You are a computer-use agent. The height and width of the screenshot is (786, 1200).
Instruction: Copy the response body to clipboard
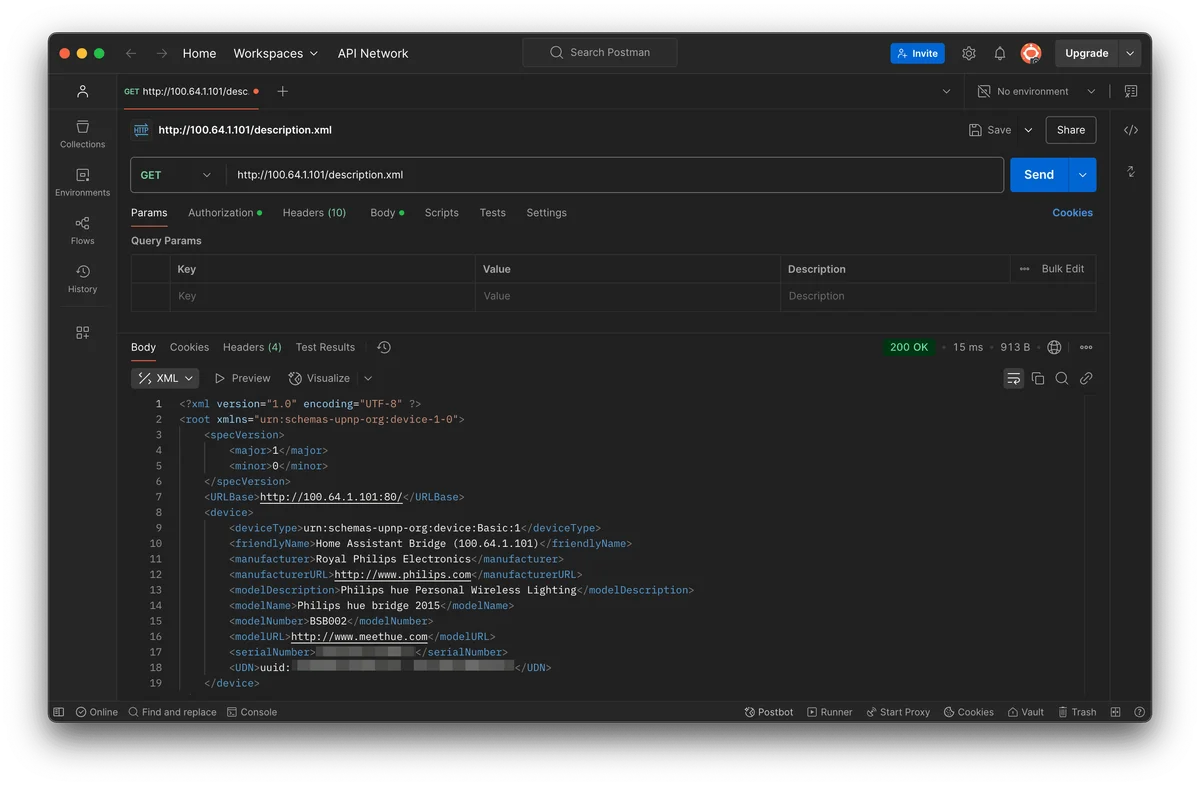coord(1038,378)
